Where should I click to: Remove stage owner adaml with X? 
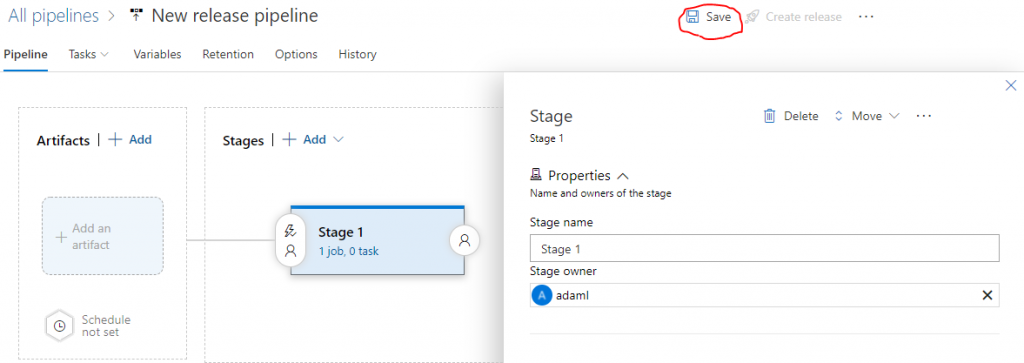987,296
